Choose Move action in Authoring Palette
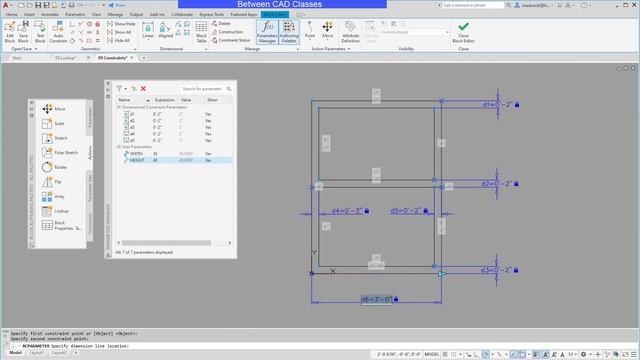The width and height of the screenshot is (640, 360). pos(54,109)
